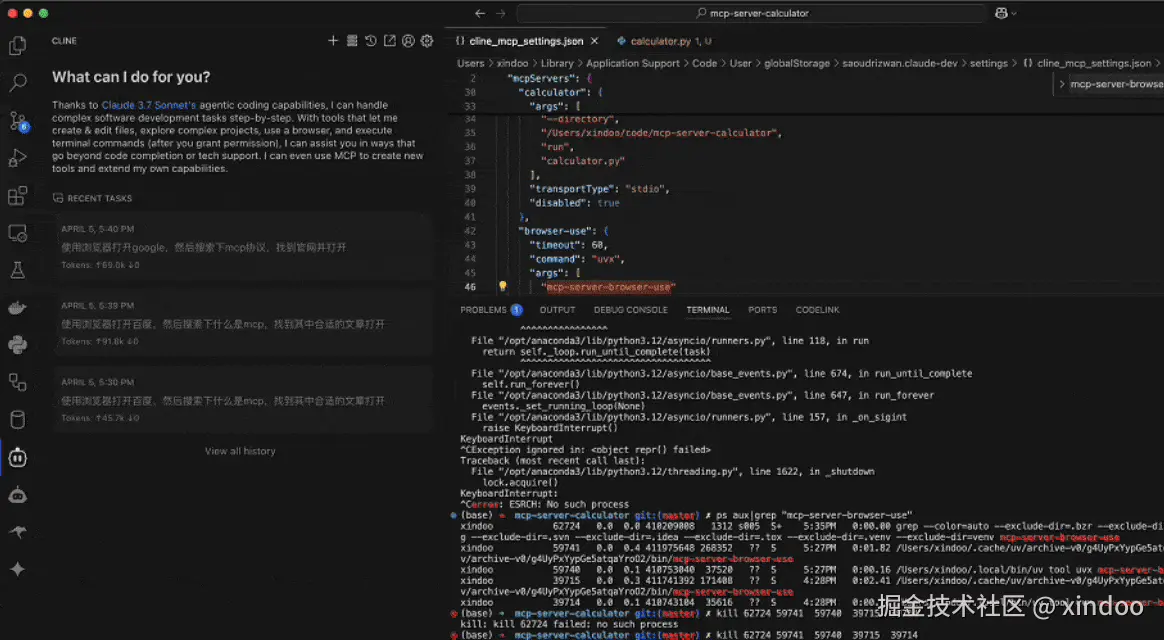
Task: Open Extensions view in activity bar
Action: click(x=17, y=195)
